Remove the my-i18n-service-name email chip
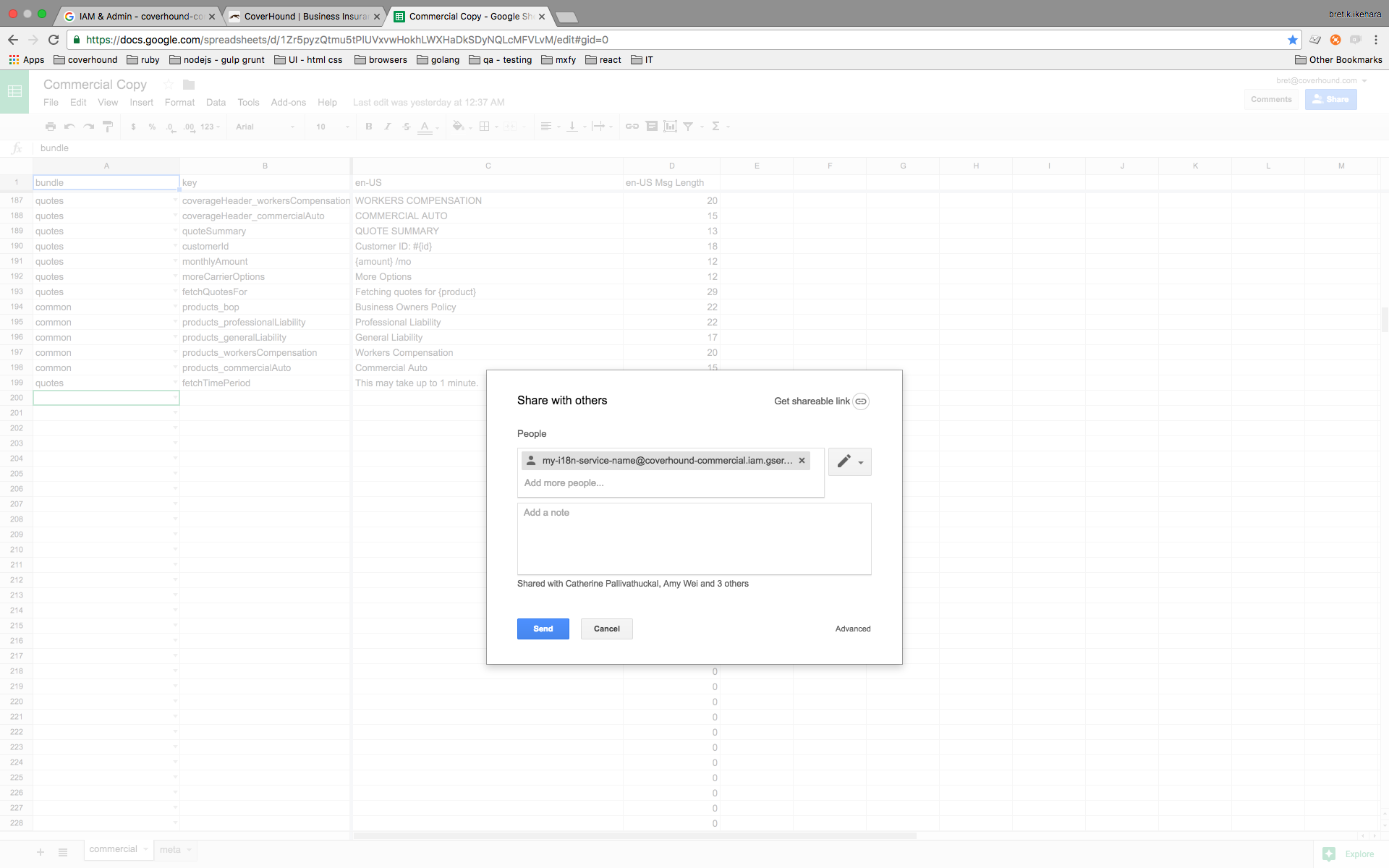 [x=802, y=461]
